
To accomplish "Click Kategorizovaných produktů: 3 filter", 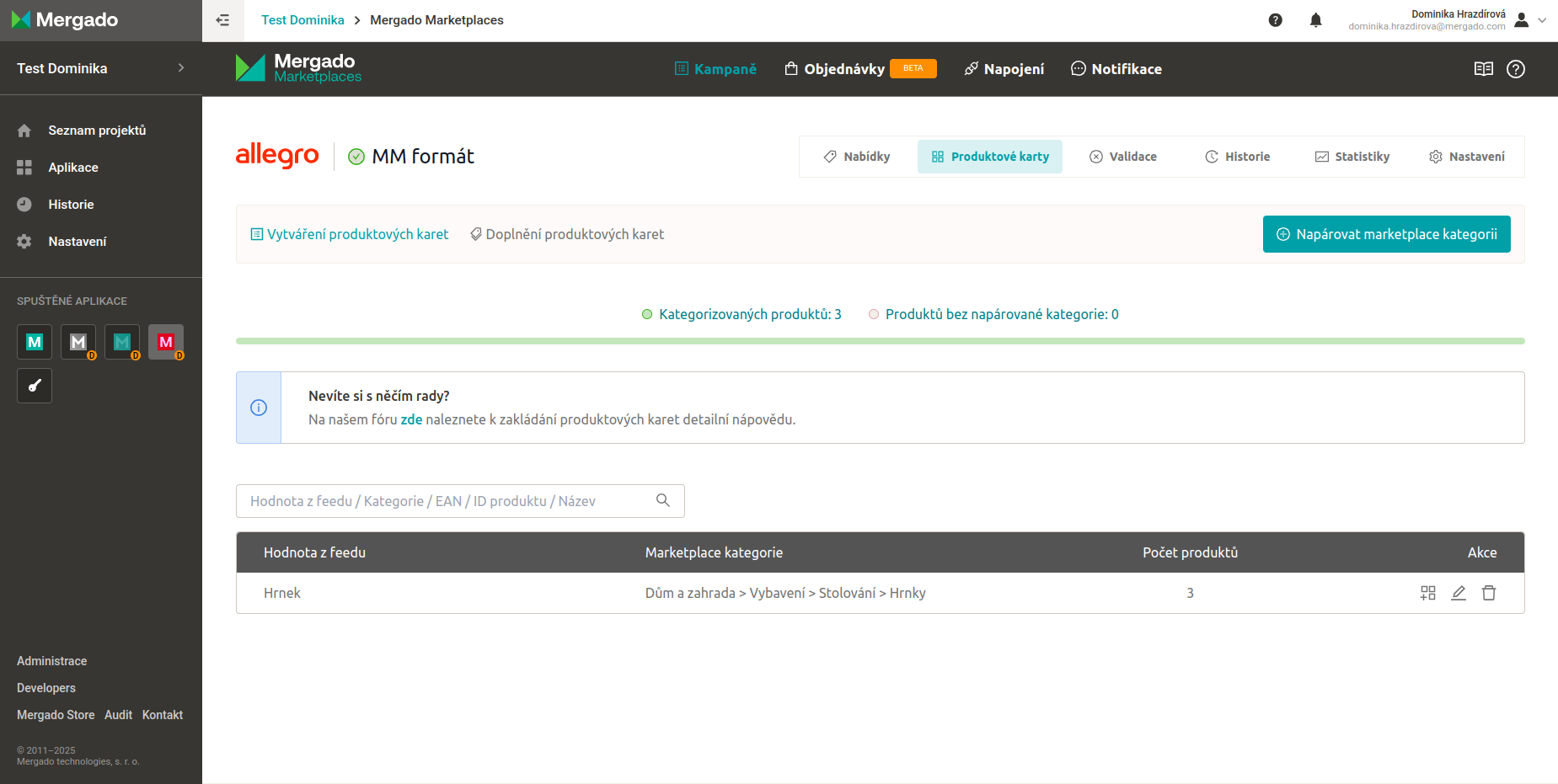I will tap(742, 314).
